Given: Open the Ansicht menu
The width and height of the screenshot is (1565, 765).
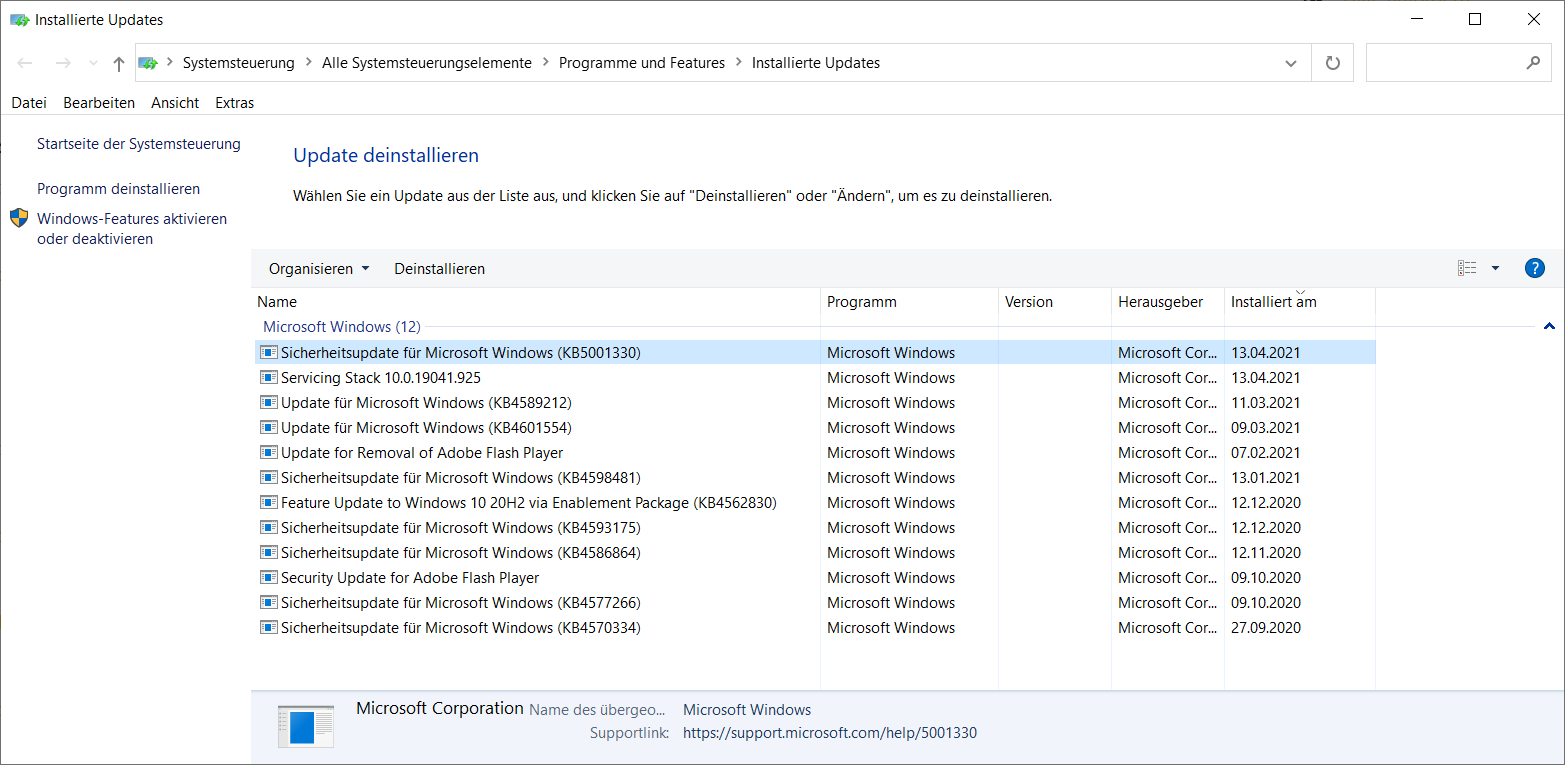Looking at the screenshot, I should [175, 103].
